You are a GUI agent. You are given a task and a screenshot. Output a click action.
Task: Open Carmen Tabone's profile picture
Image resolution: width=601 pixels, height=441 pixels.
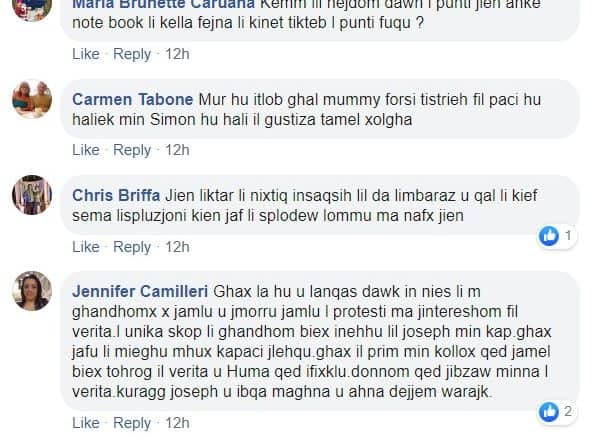click(30, 102)
